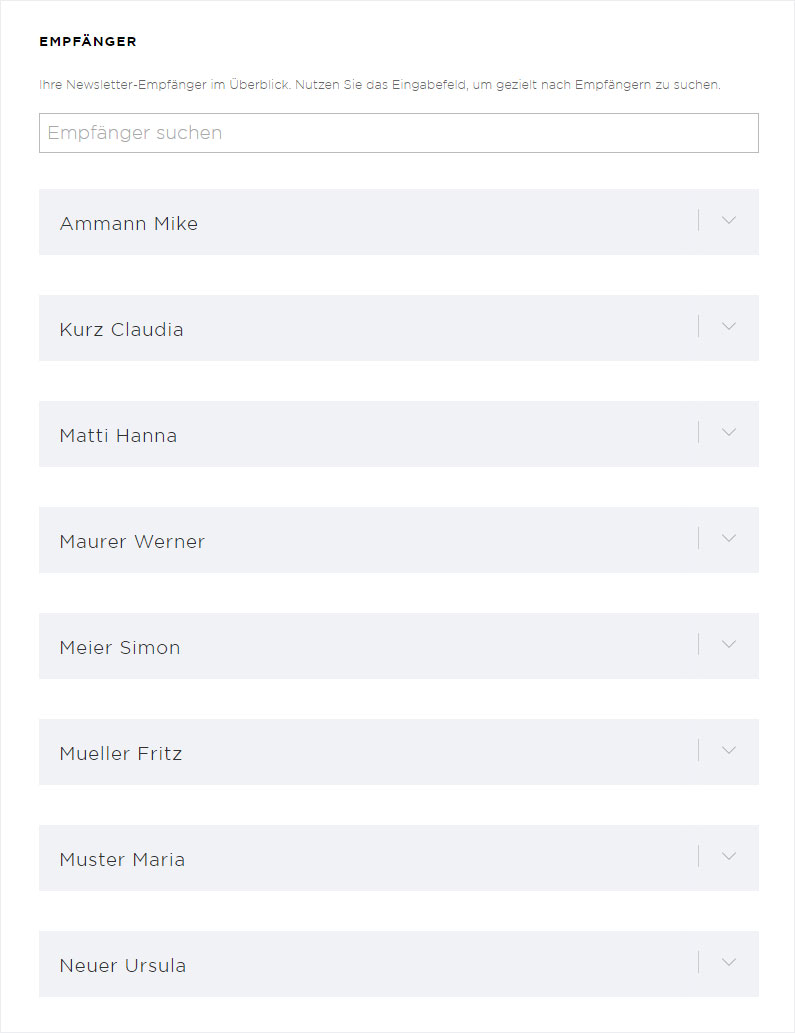Click the Mueller Fritz down-arrow icon
Viewport: 795px width, 1033px height.
[x=728, y=750]
